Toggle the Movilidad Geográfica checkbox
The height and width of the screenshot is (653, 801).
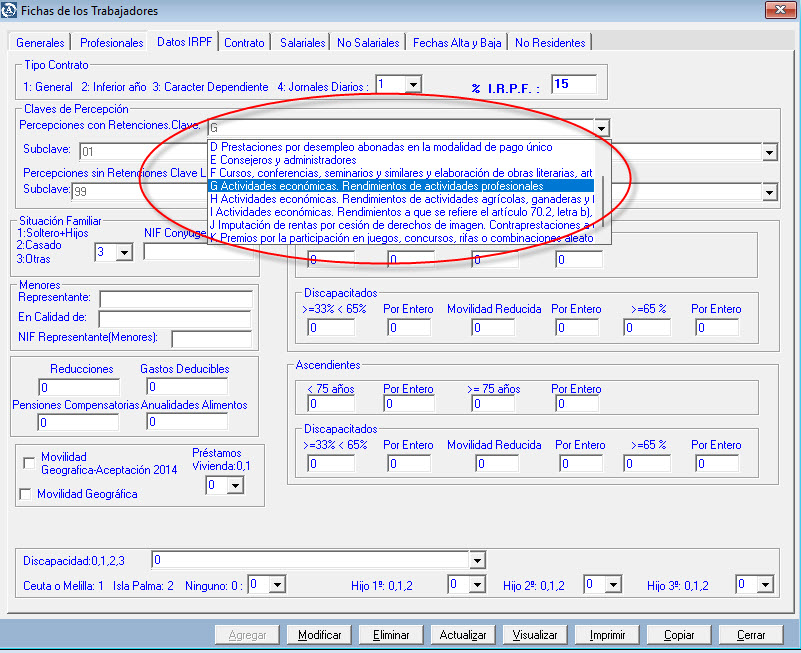point(26,494)
